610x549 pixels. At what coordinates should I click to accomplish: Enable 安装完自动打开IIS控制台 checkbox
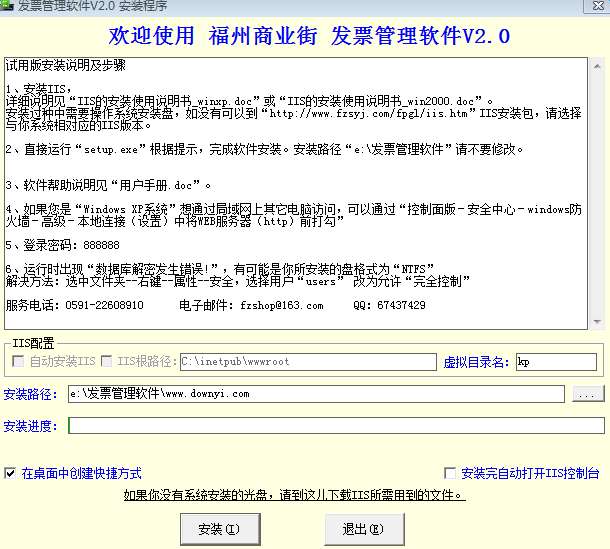coord(450,473)
